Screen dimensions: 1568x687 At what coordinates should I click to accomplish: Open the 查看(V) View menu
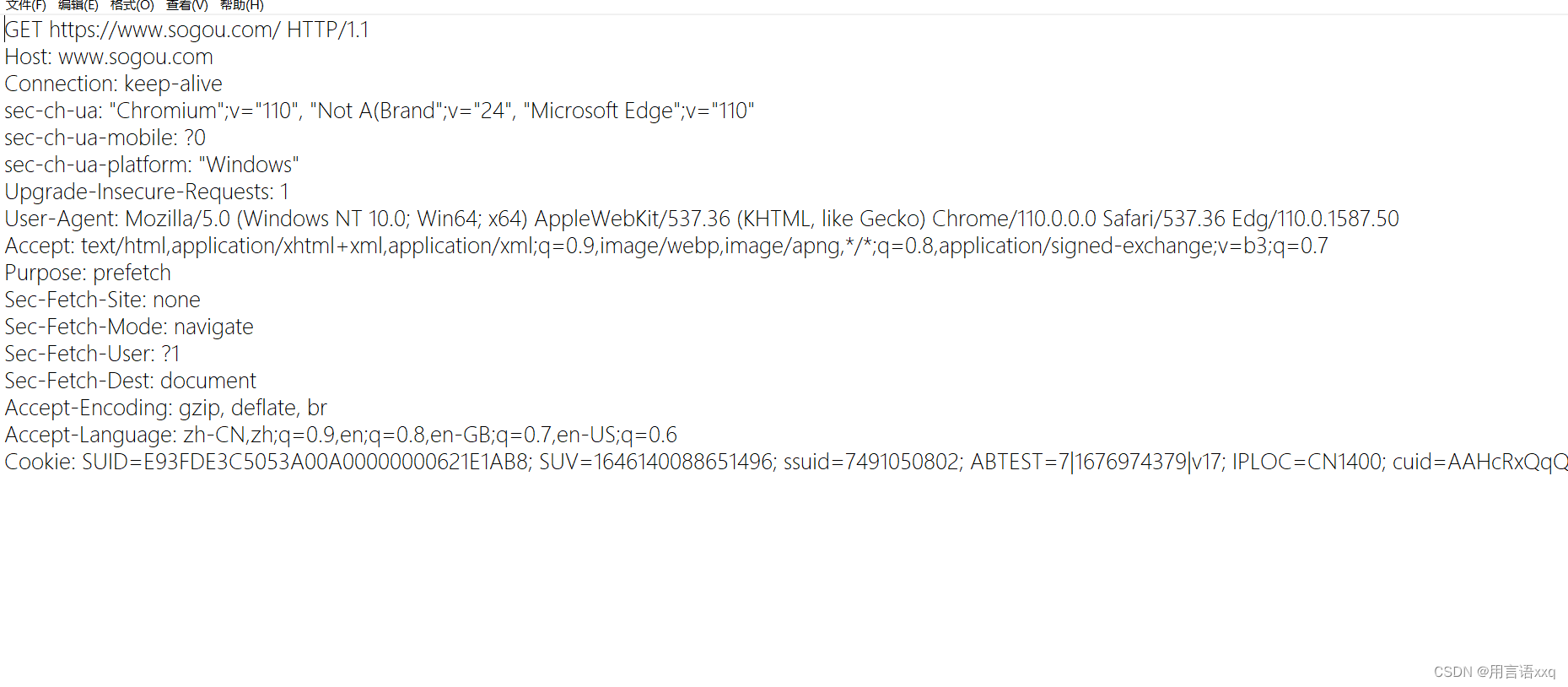(x=186, y=6)
